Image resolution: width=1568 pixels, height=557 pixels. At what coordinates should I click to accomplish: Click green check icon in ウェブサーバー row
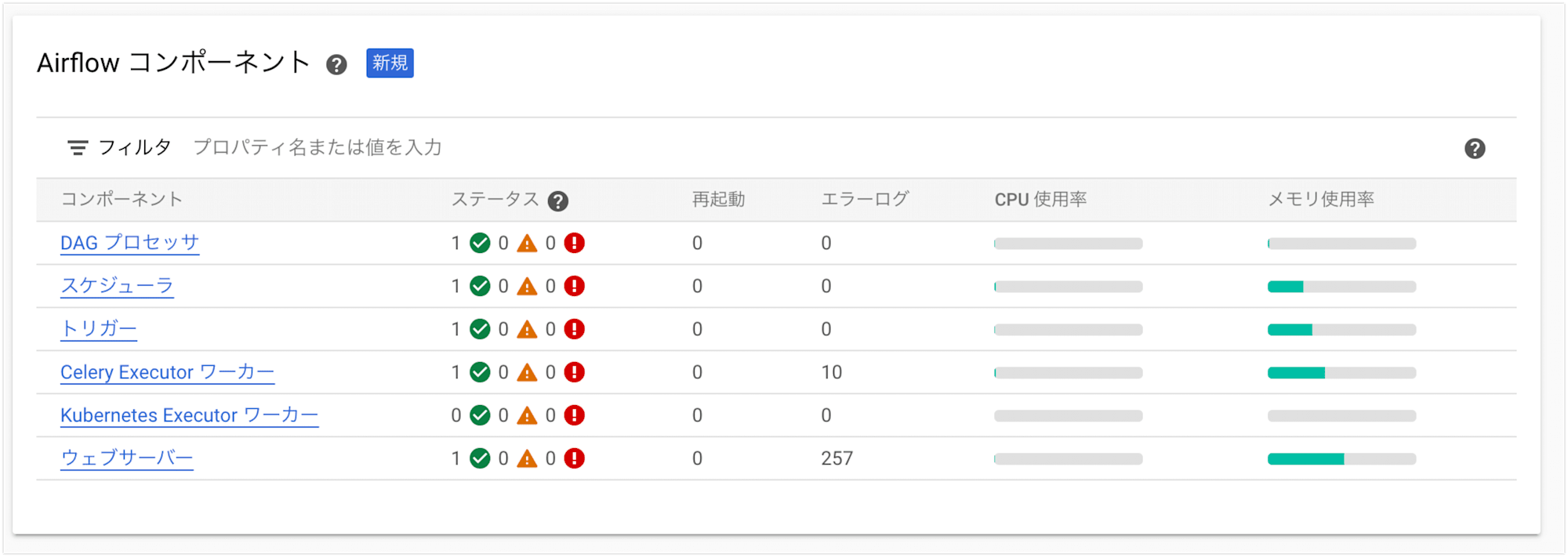480,458
